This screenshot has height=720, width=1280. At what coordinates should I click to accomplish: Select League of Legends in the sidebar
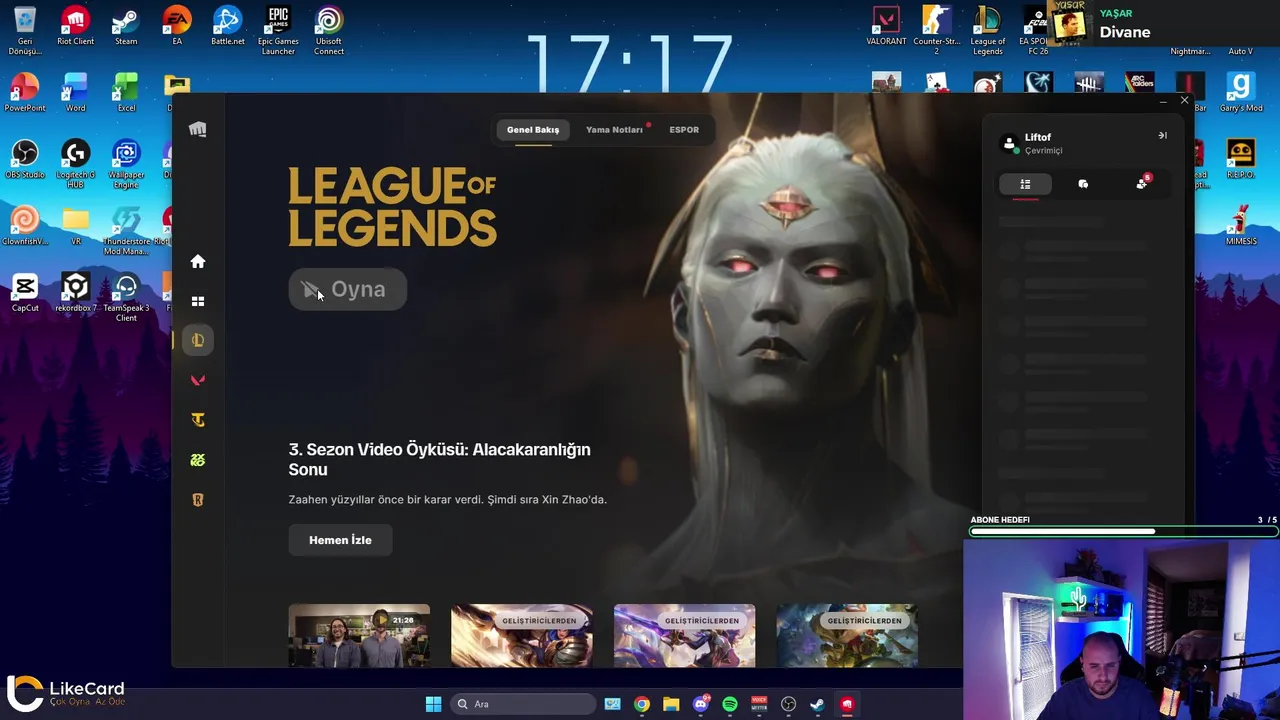[x=198, y=341]
